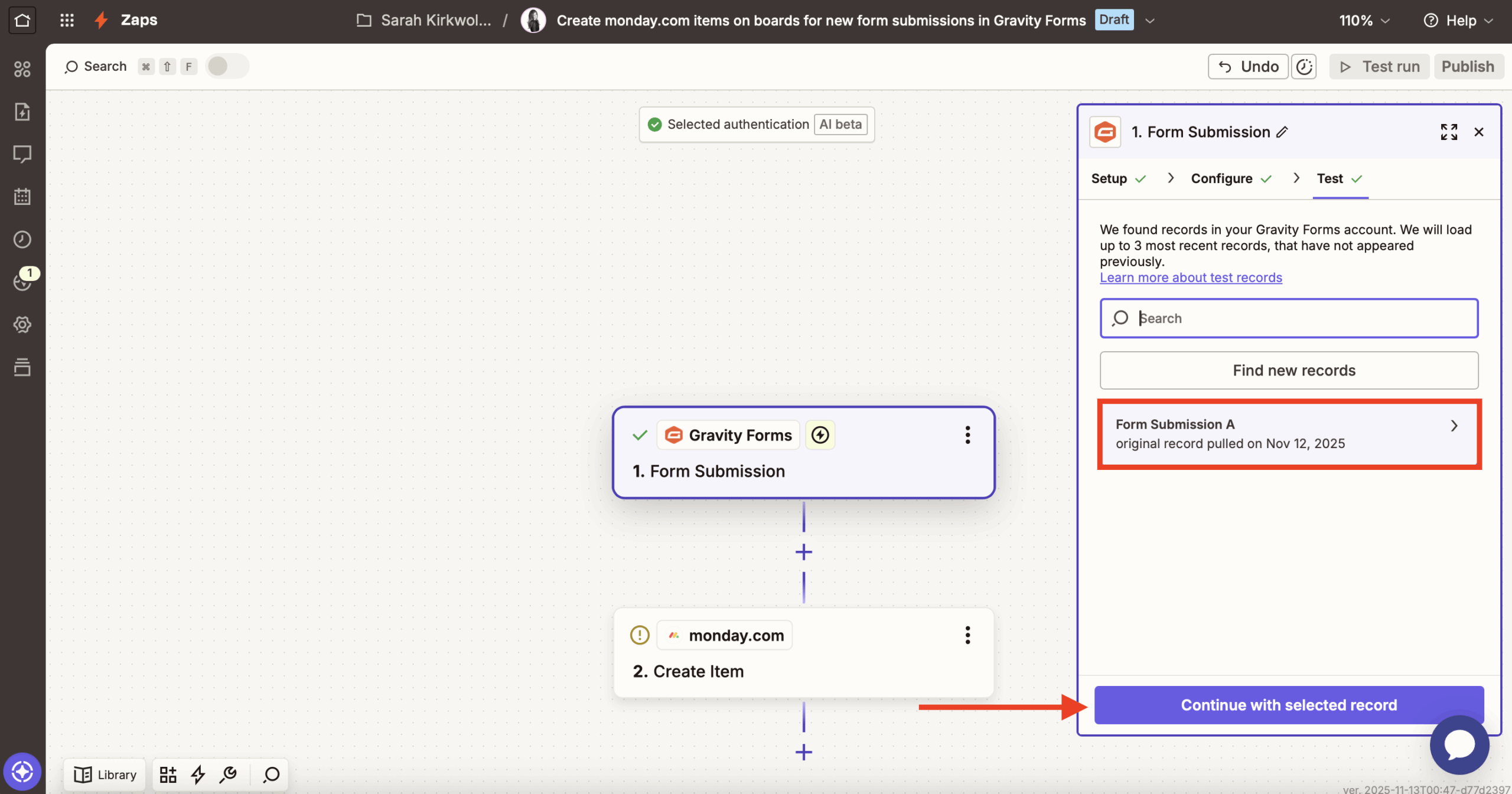This screenshot has width=1512, height=794.
Task: Open the 110% zoom dropdown
Action: click(1364, 19)
